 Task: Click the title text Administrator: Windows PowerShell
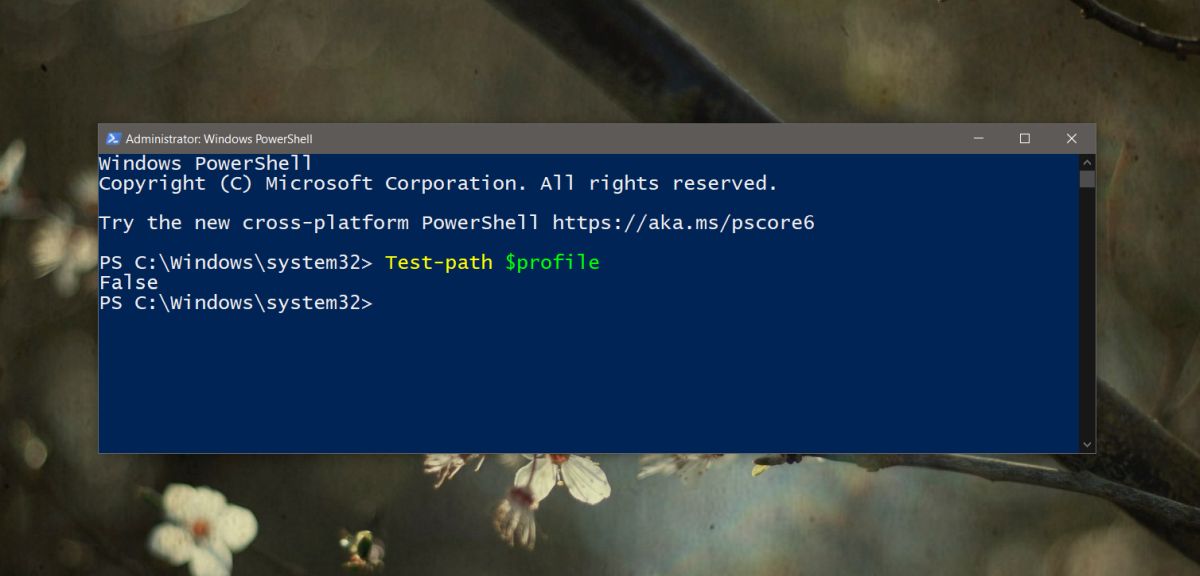point(219,139)
